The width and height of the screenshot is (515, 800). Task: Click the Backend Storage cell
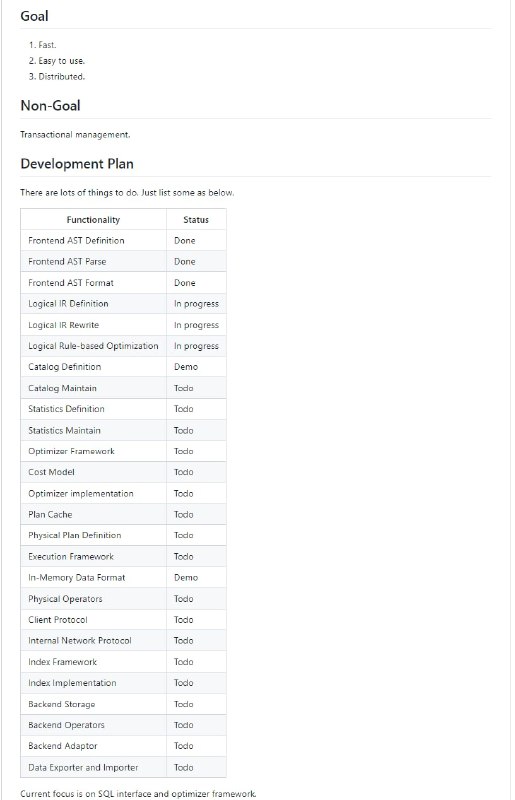click(x=93, y=704)
